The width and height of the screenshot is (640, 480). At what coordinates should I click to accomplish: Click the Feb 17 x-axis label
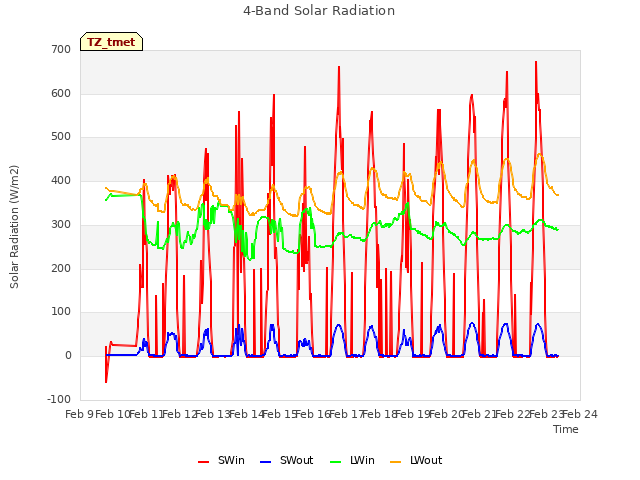click(346, 414)
